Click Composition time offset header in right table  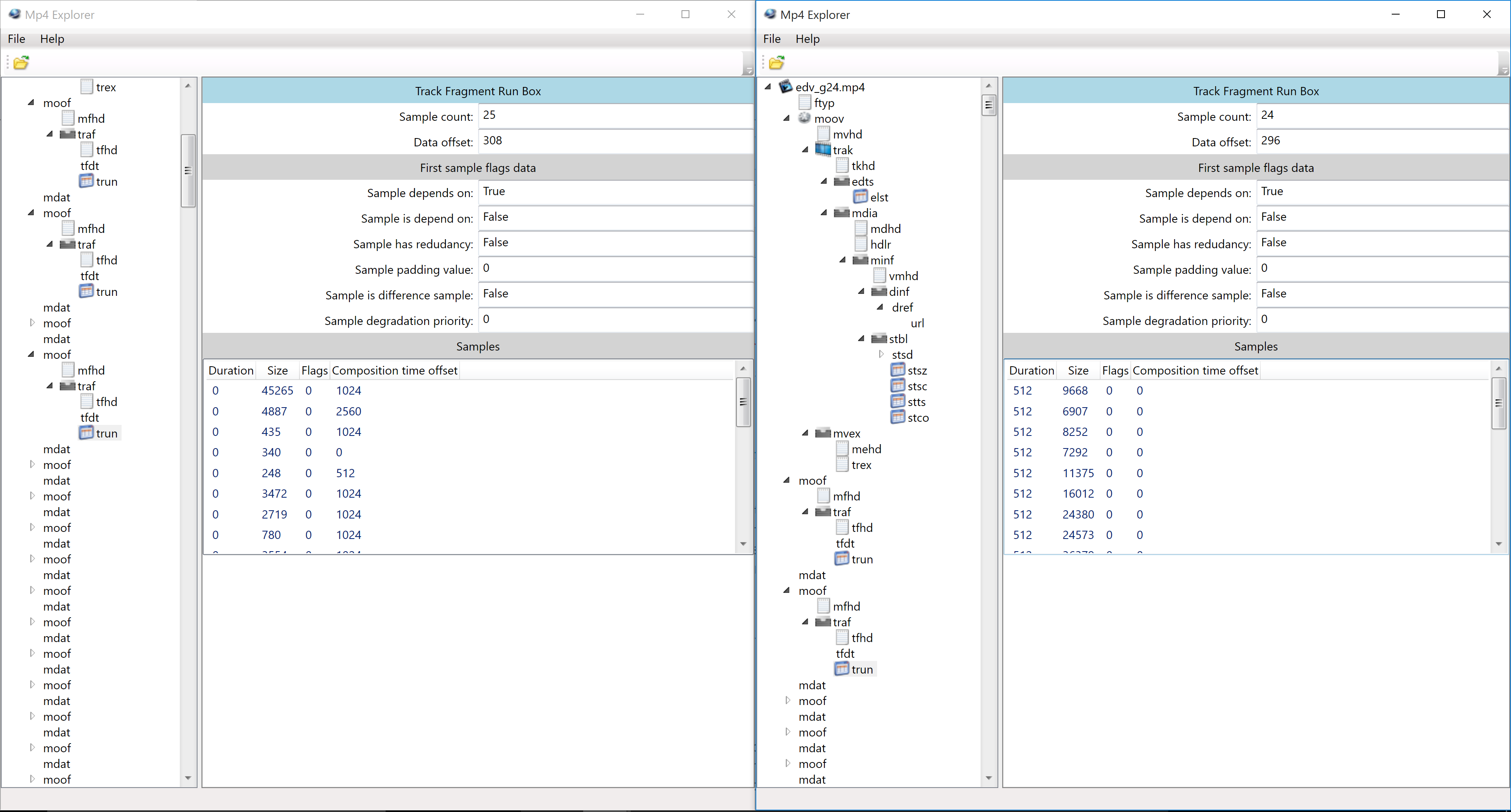click(1195, 371)
